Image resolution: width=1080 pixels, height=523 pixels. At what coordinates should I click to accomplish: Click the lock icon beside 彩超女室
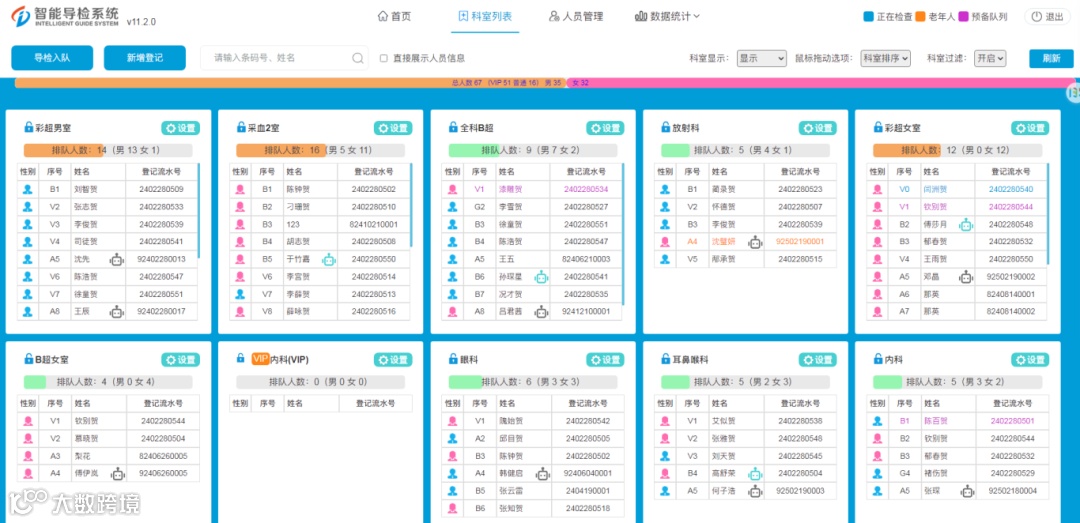coord(878,127)
